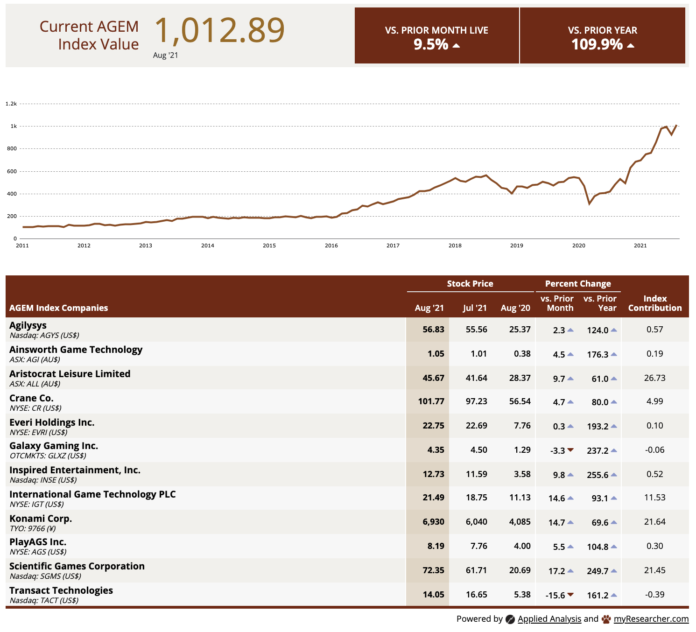This screenshot has width=696, height=632.
Task: Click Galaxy Gaming's red down arrow at -3.3
Action: tap(570, 450)
